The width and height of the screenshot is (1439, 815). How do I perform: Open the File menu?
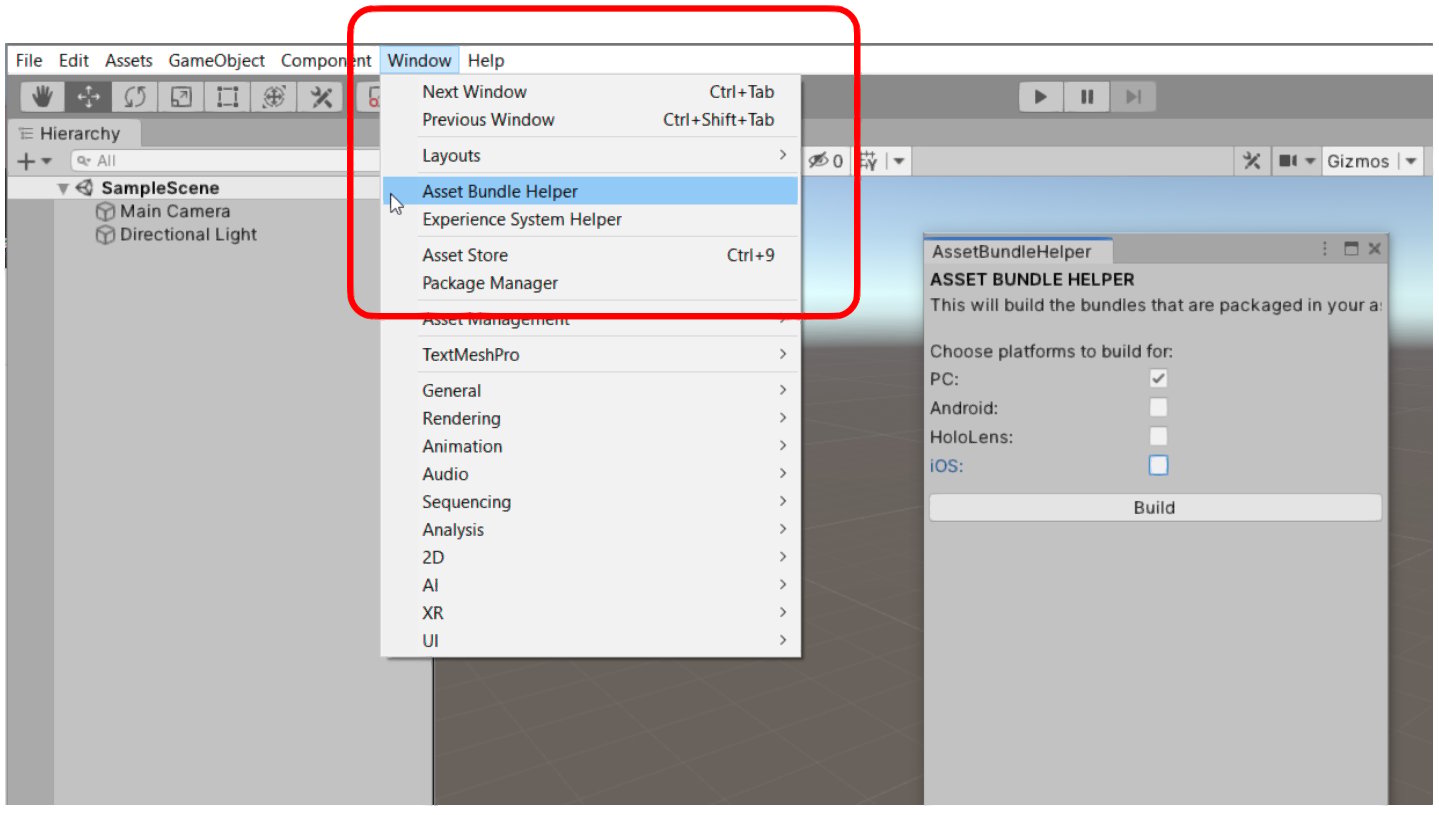(x=29, y=60)
